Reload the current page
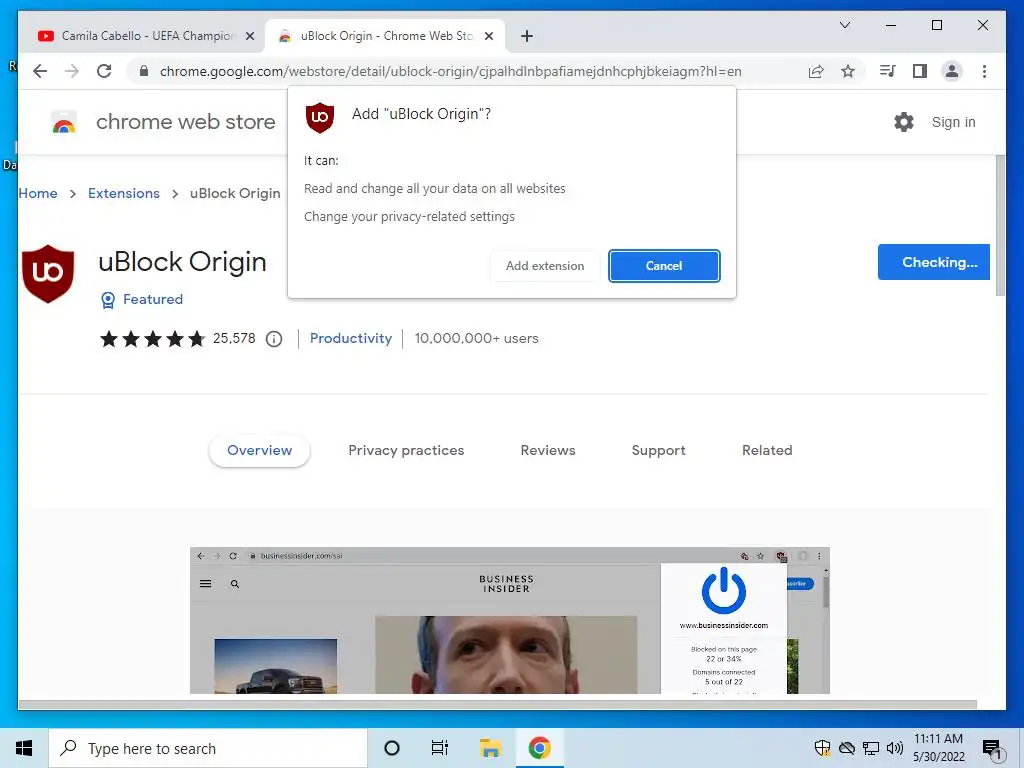Screen dimensions: 1024x768 pos(104,71)
